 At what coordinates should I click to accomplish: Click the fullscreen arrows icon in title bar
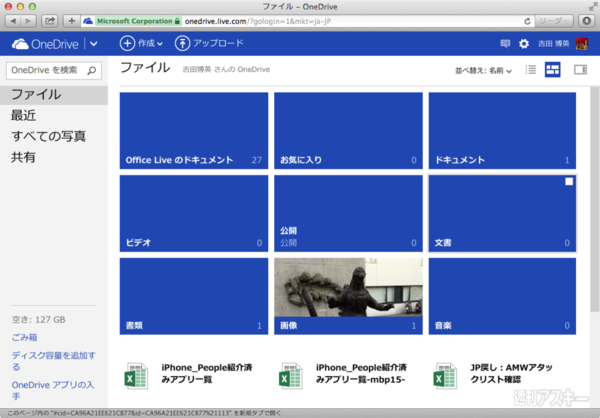point(593,7)
